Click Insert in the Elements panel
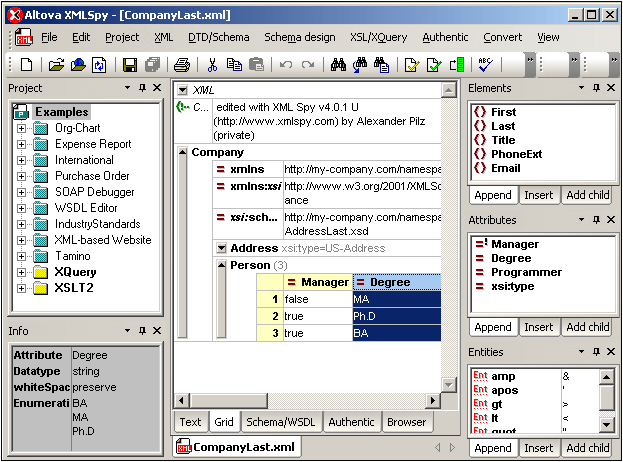Image resolution: width=623 pixels, height=462 pixels. click(x=539, y=195)
